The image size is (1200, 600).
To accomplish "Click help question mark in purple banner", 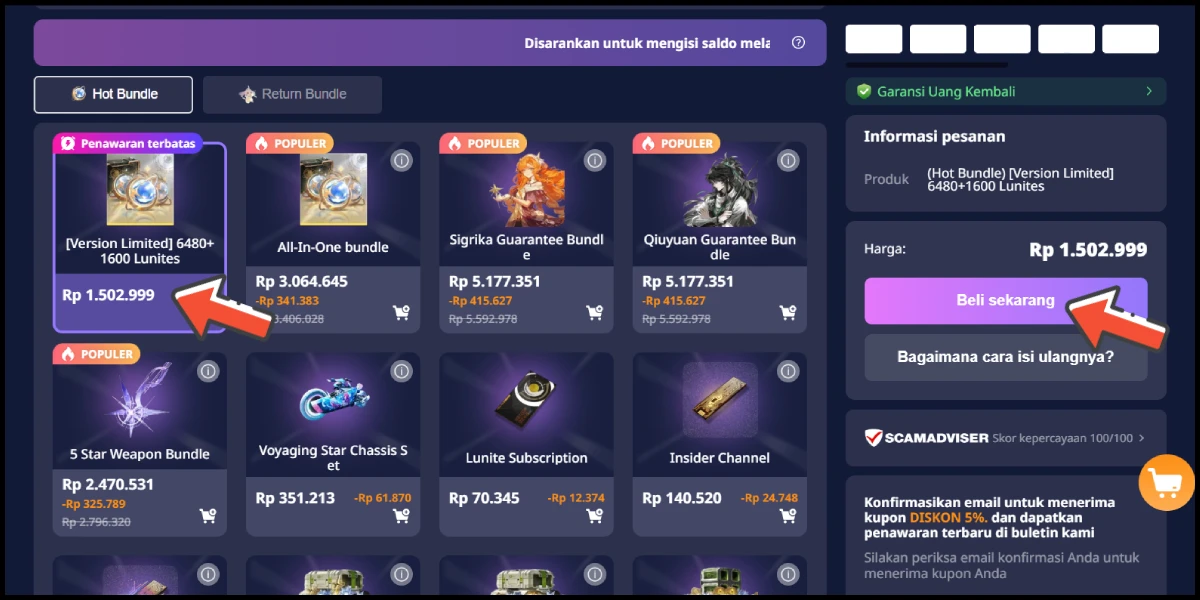I will (x=798, y=43).
